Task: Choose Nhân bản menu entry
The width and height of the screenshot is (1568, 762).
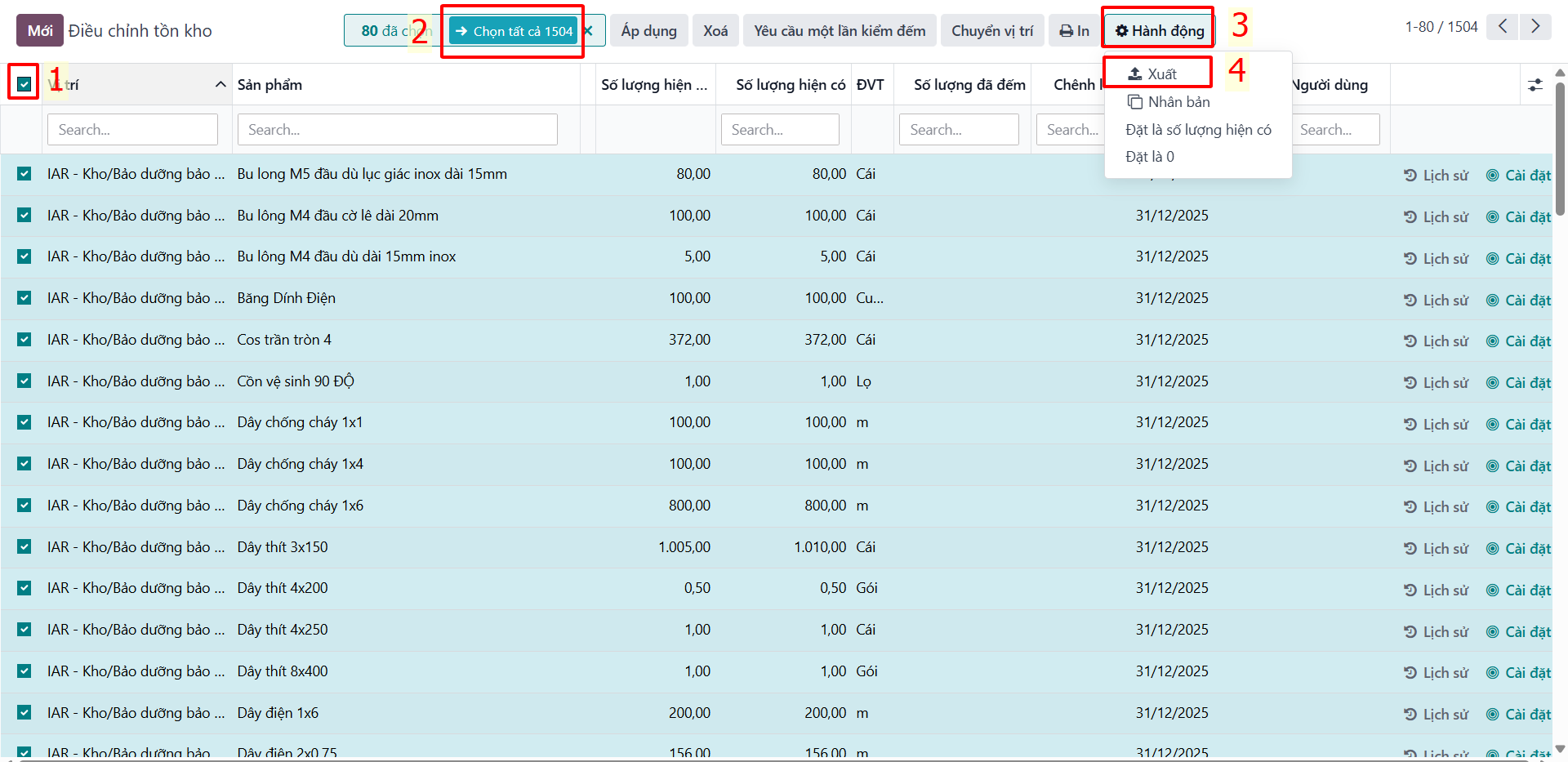Action: [x=1169, y=102]
